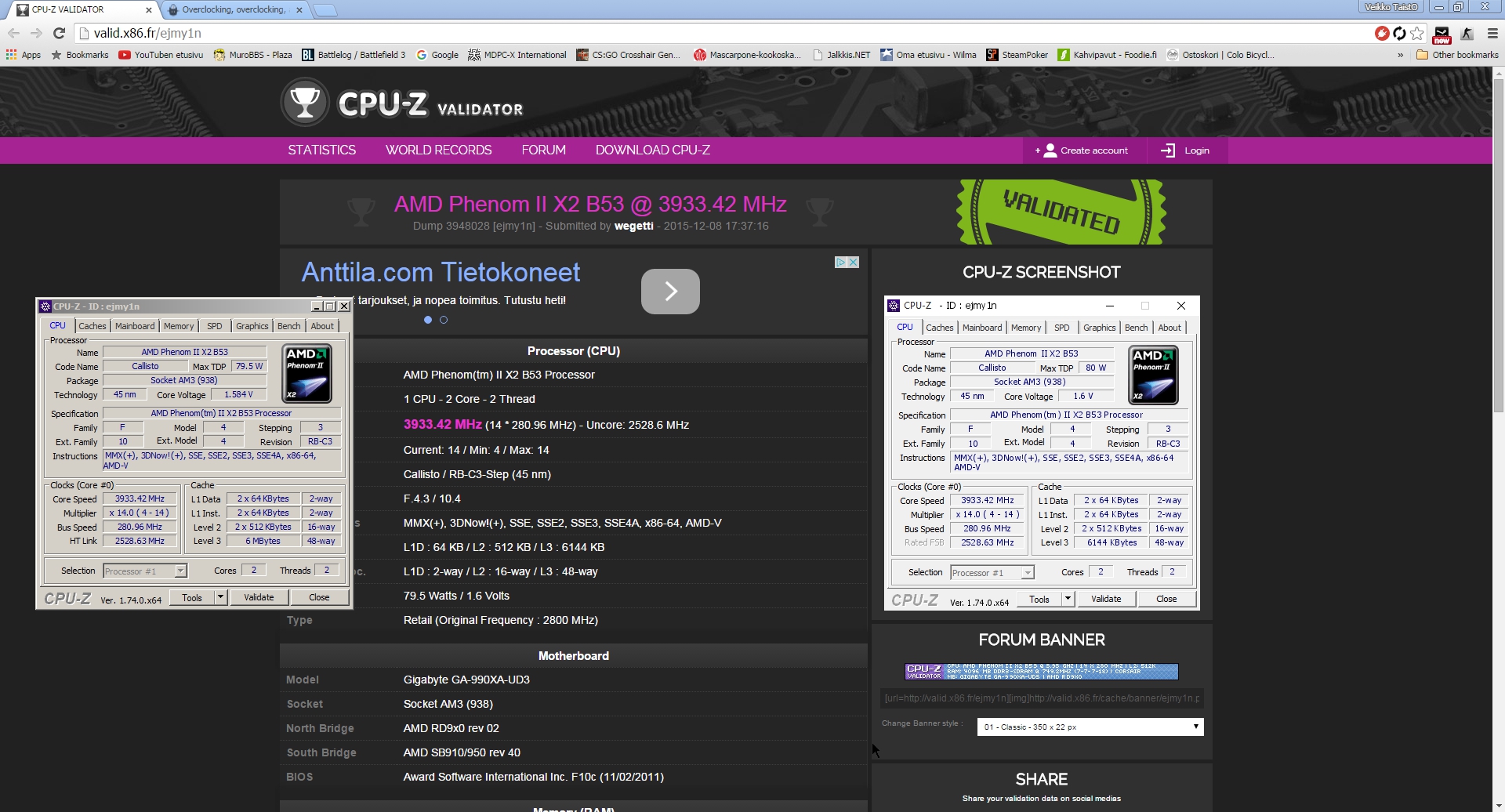Close the Overclocking browser tab
The width and height of the screenshot is (1505, 812).
point(299,10)
